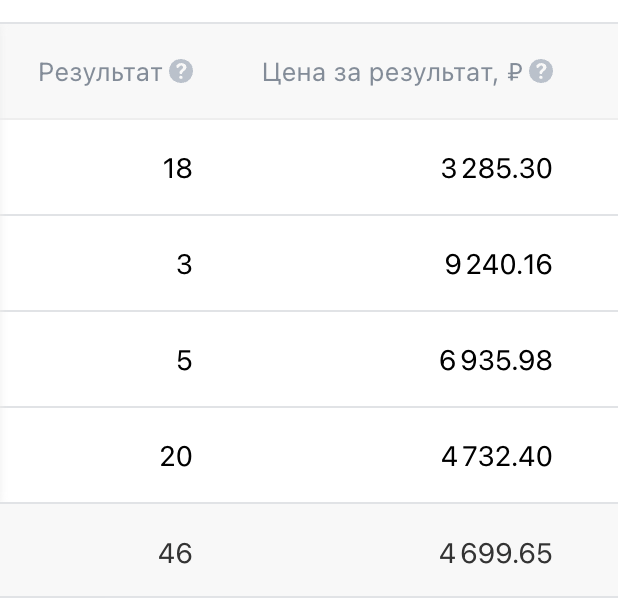Click the total price value 4 699.65
The height and width of the screenshot is (610, 618).
(496, 553)
